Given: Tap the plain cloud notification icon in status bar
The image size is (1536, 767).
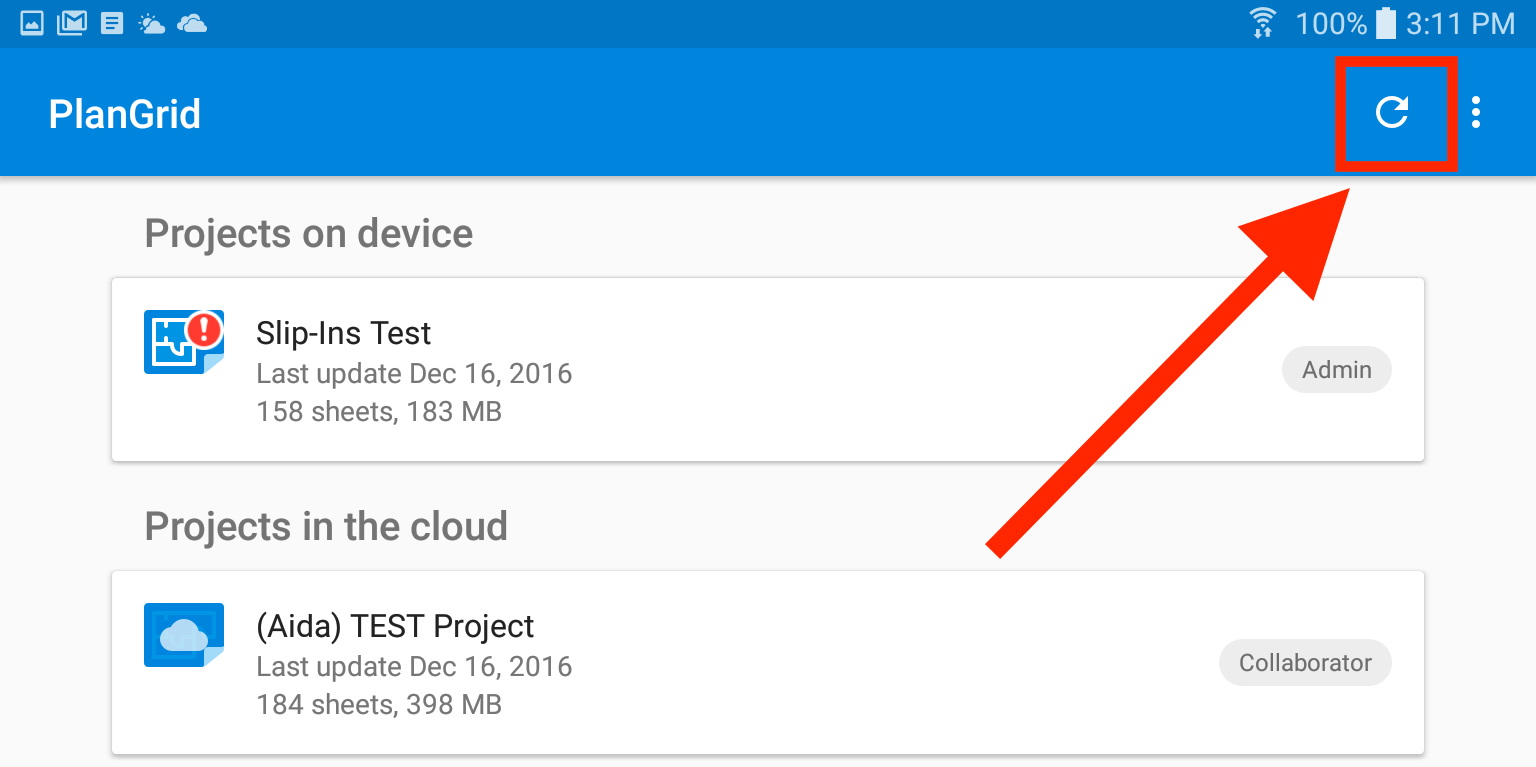Looking at the screenshot, I should (192, 23).
